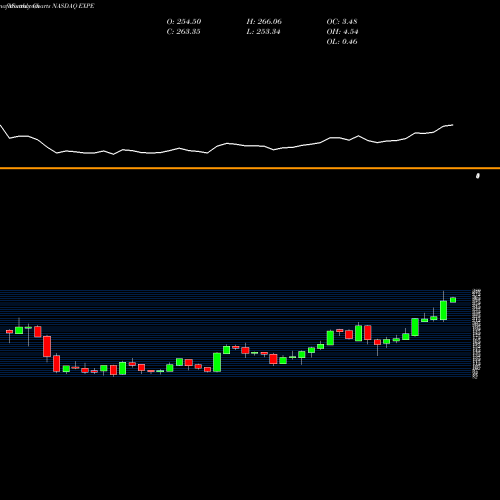The width and height of the screenshot is (500, 500).
Task: Click the low price L: 253.34
Action: click(x=263, y=32)
